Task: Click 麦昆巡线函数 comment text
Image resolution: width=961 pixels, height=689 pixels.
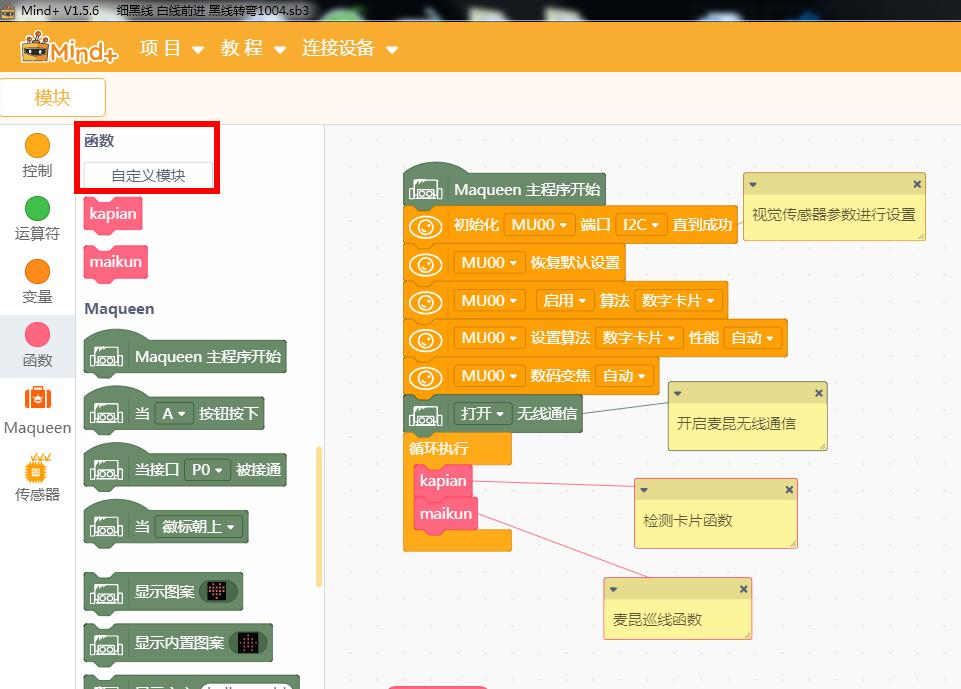Action: (x=657, y=620)
